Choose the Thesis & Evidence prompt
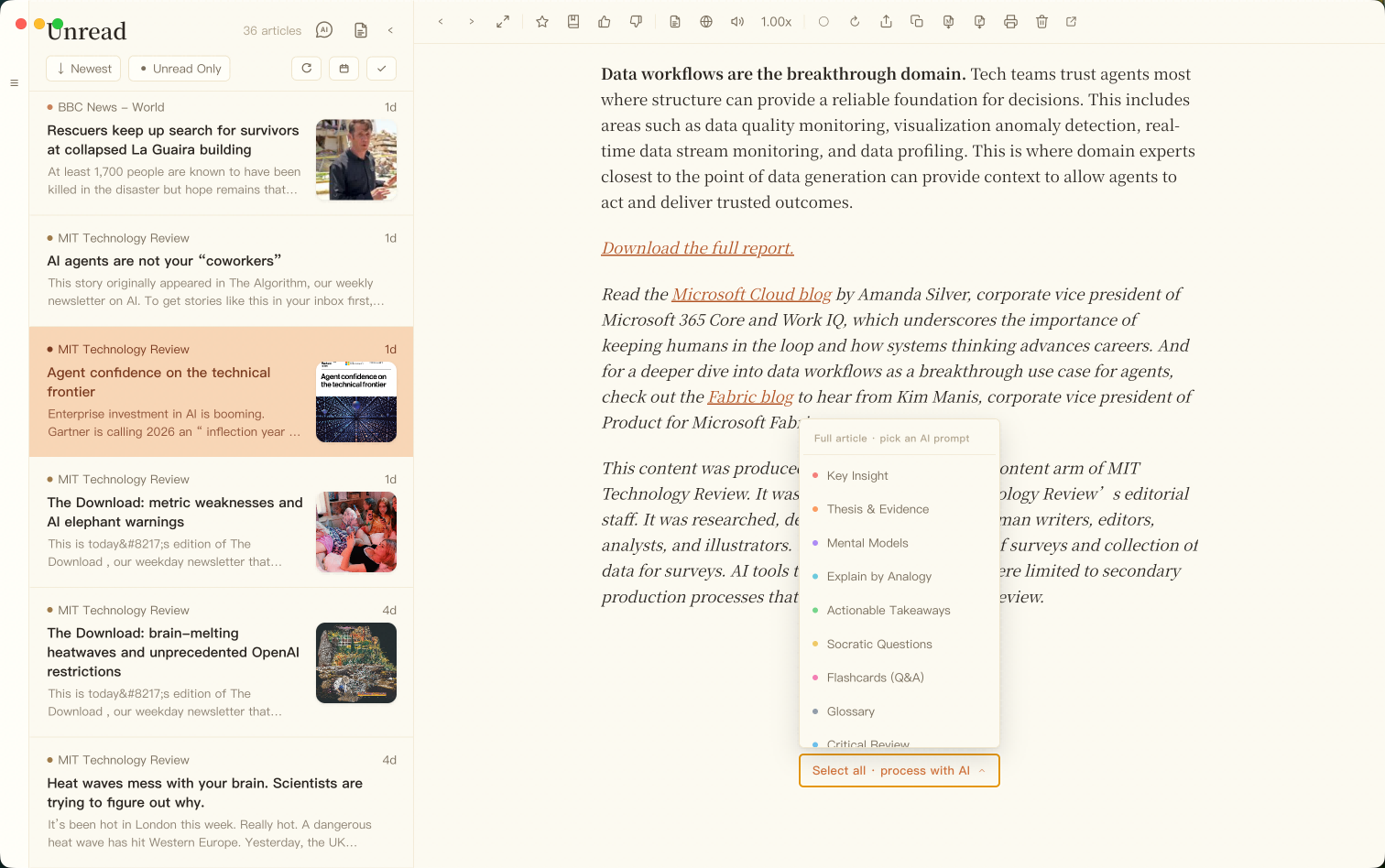The image size is (1385, 868). [900, 509]
